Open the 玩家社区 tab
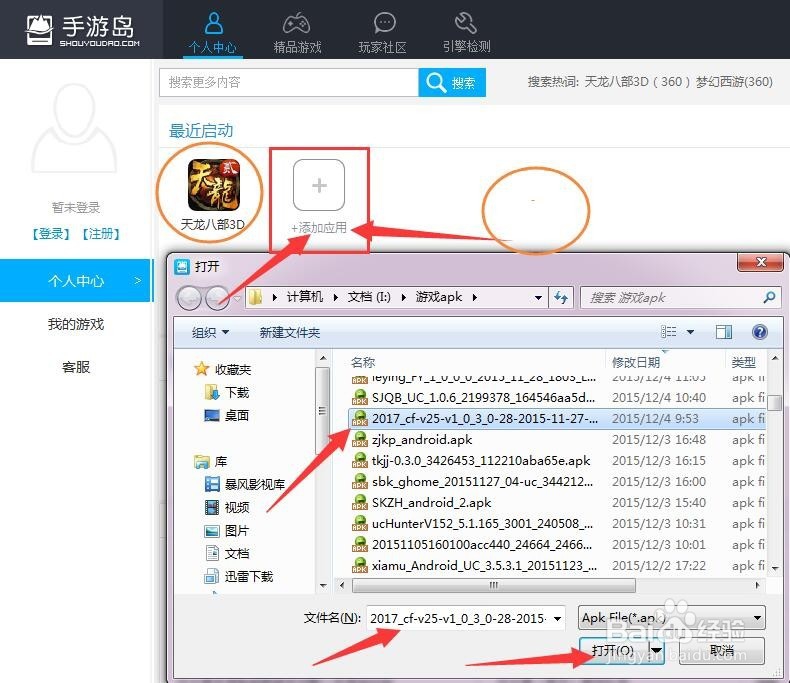This screenshot has height=683, width=790. point(382,34)
